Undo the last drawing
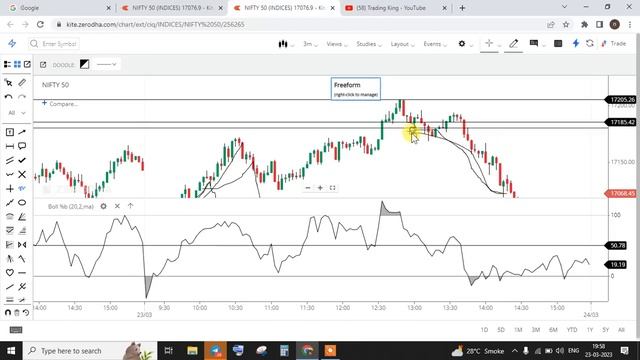 [9, 97]
